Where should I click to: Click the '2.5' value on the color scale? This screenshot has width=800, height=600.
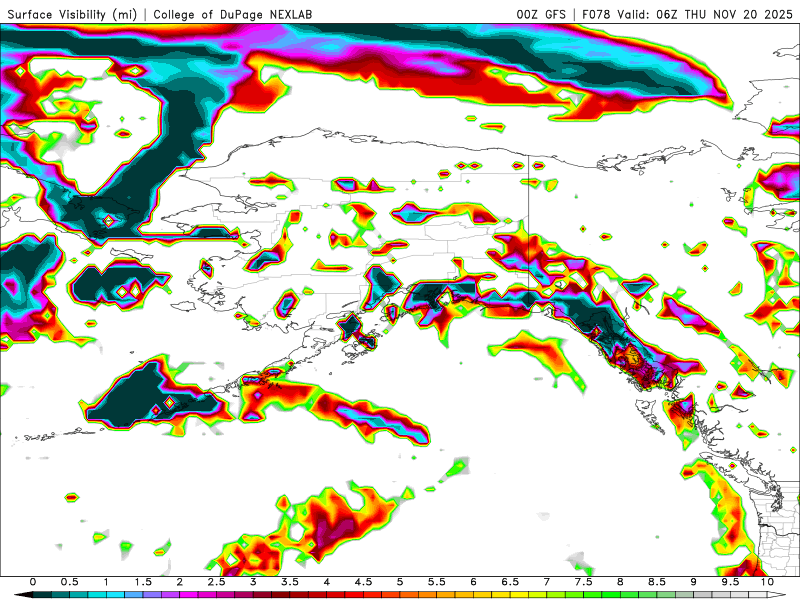pyautogui.click(x=216, y=582)
